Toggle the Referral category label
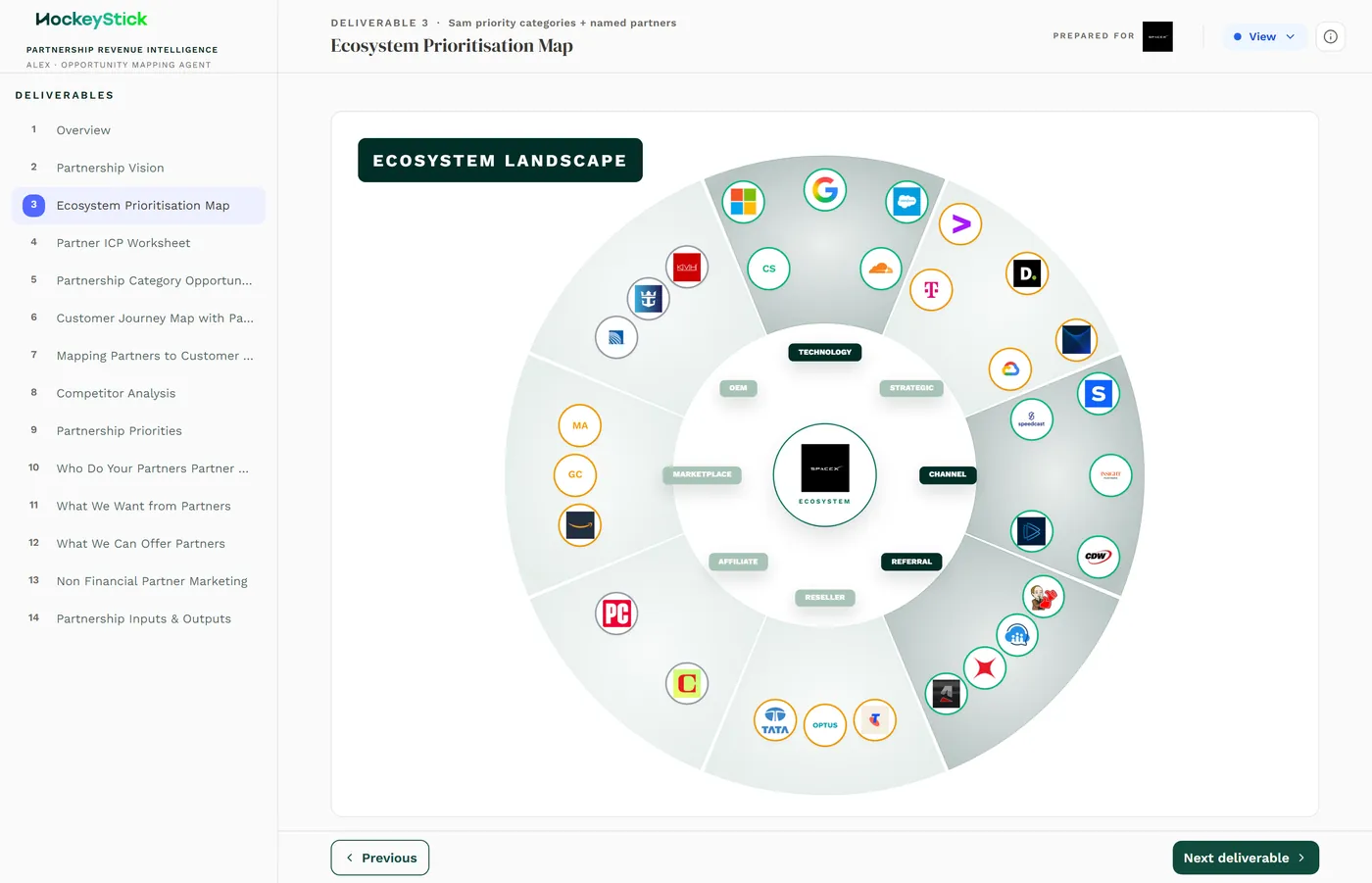Screen dimensions: 1372x883 pos(911,562)
